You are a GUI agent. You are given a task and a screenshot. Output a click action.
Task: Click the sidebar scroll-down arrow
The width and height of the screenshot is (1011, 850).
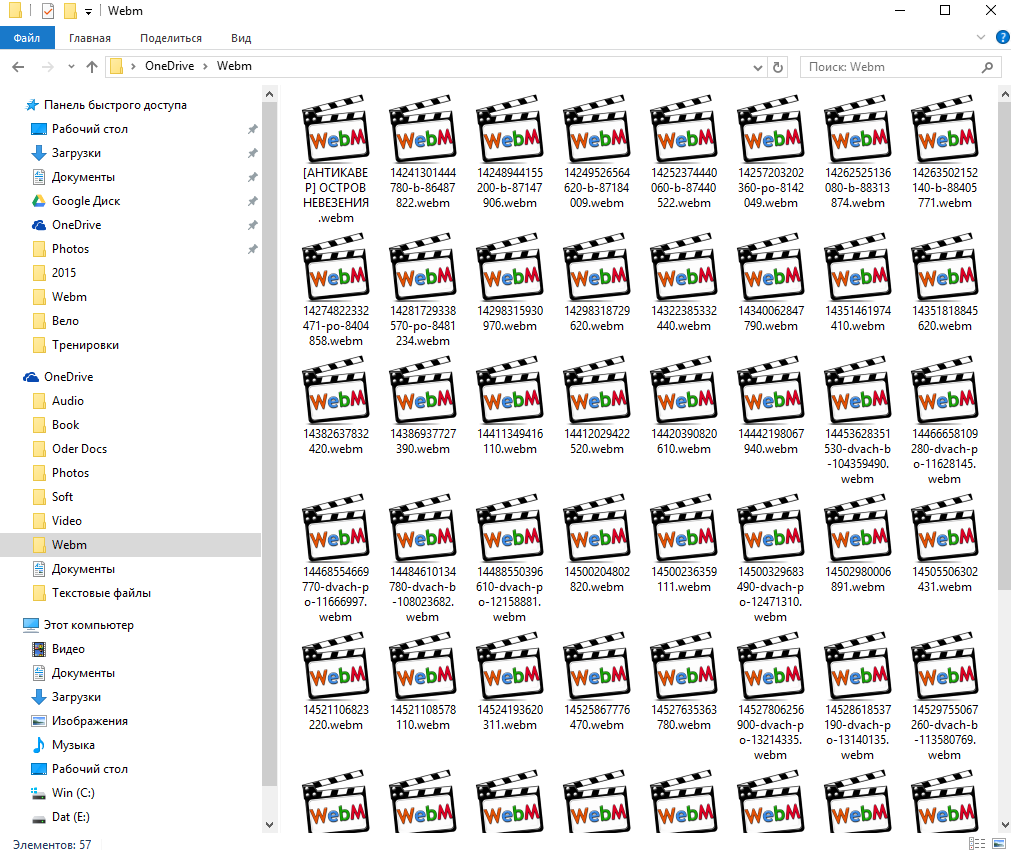(x=270, y=825)
